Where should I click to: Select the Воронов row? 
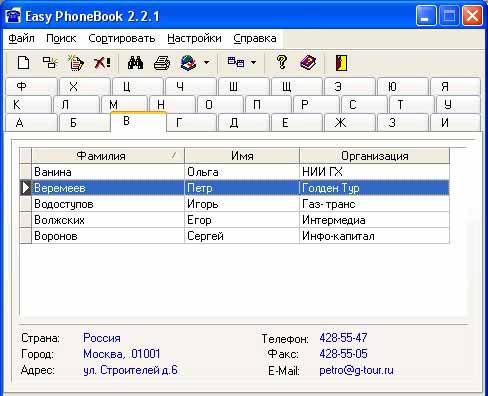click(234, 236)
